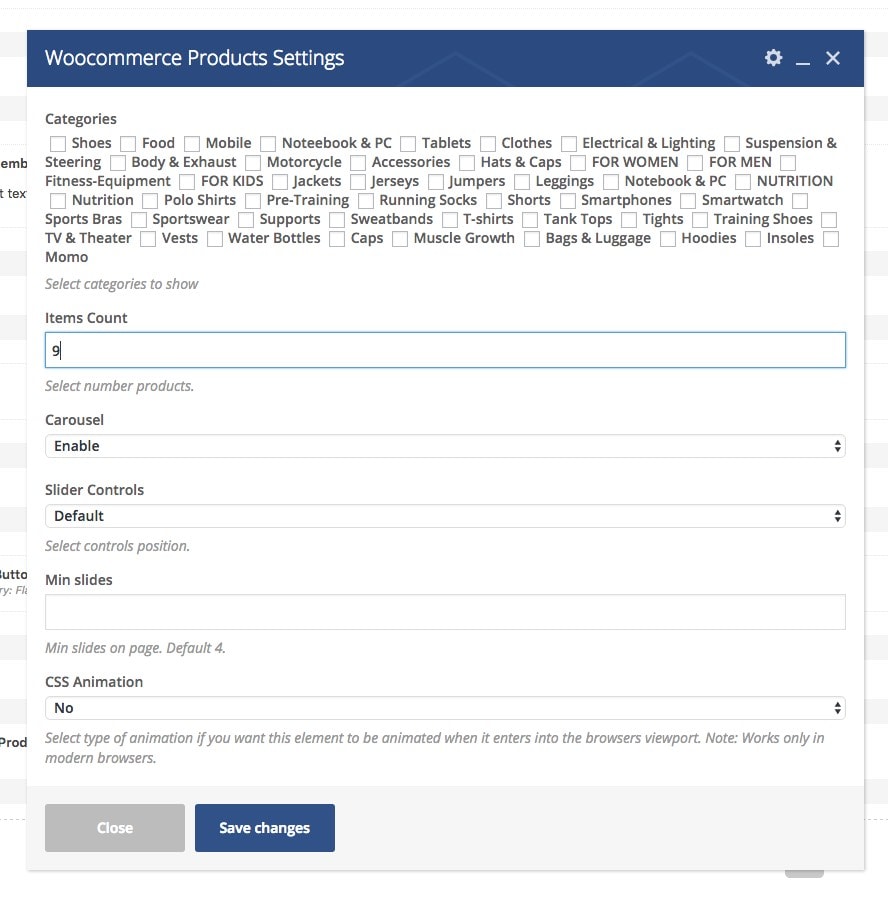
Task: Enable the Sportswear category checkbox
Action: 138,220
